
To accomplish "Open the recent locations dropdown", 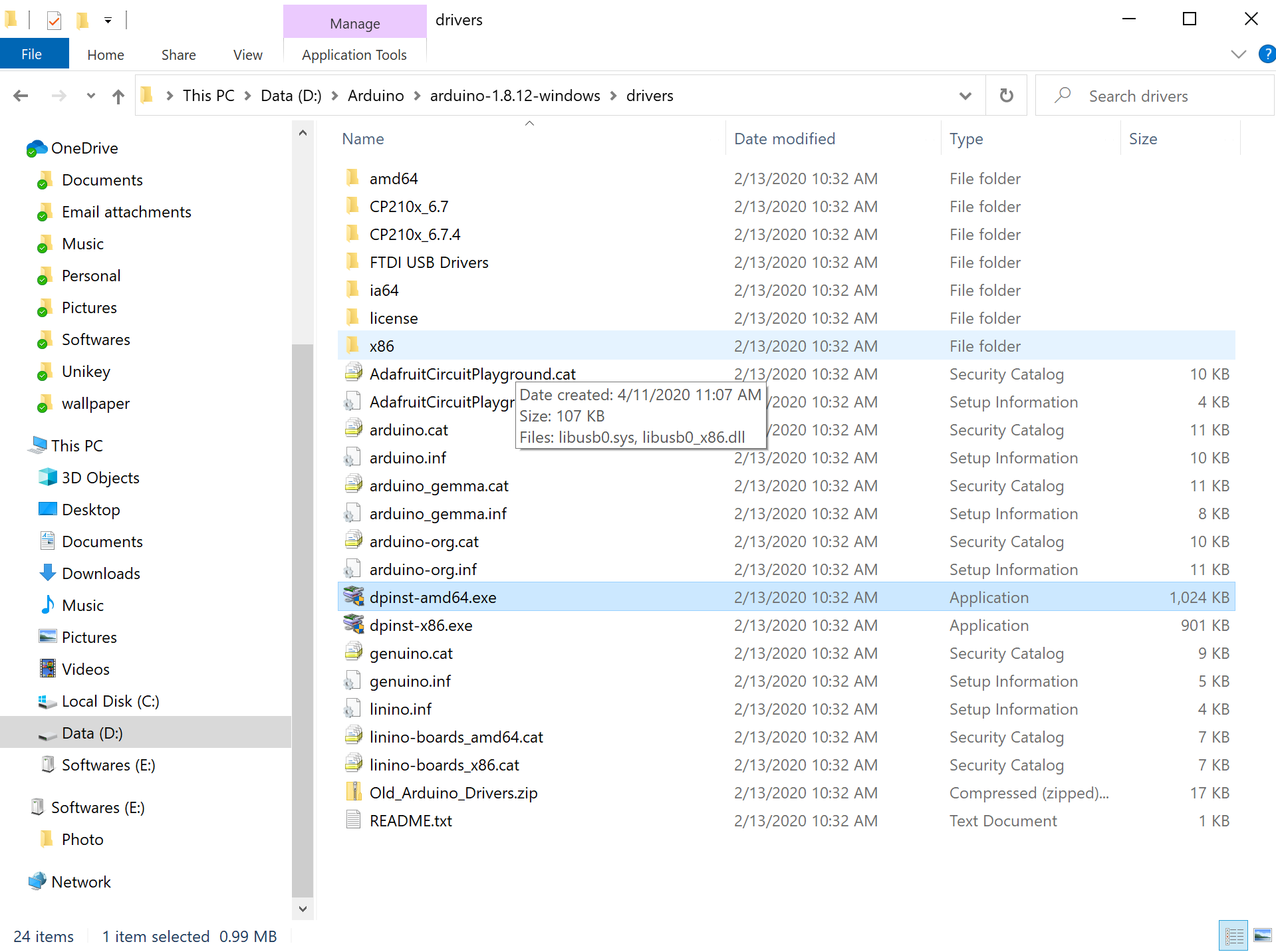I will pyautogui.click(x=91, y=96).
